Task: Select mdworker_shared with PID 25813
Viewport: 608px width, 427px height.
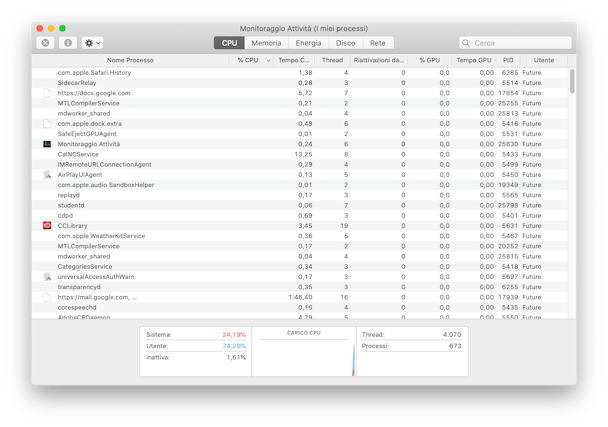Action: (x=300, y=114)
